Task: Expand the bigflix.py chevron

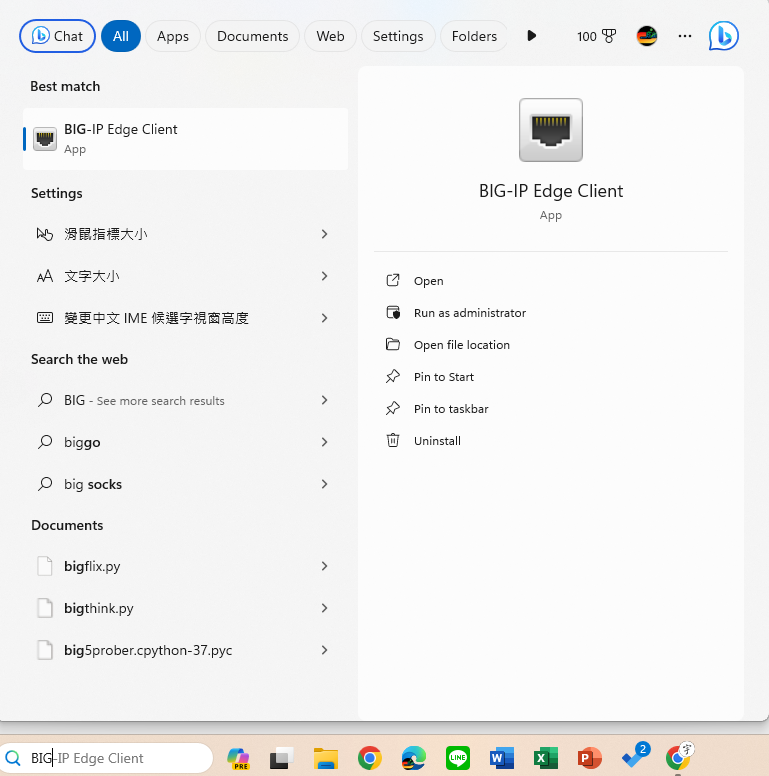Action: (324, 566)
